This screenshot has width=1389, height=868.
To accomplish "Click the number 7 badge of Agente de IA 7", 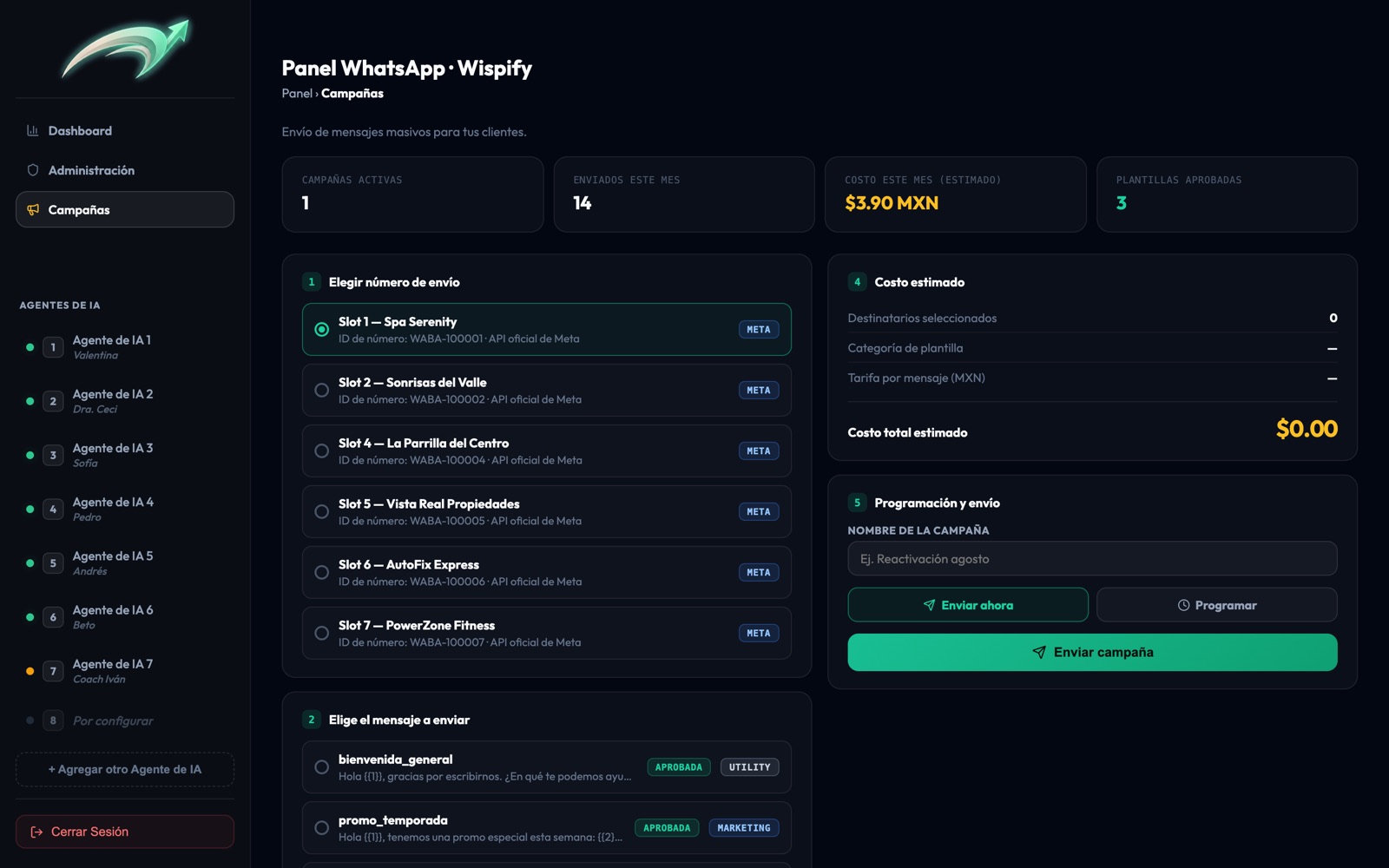I will (x=53, y=671).
